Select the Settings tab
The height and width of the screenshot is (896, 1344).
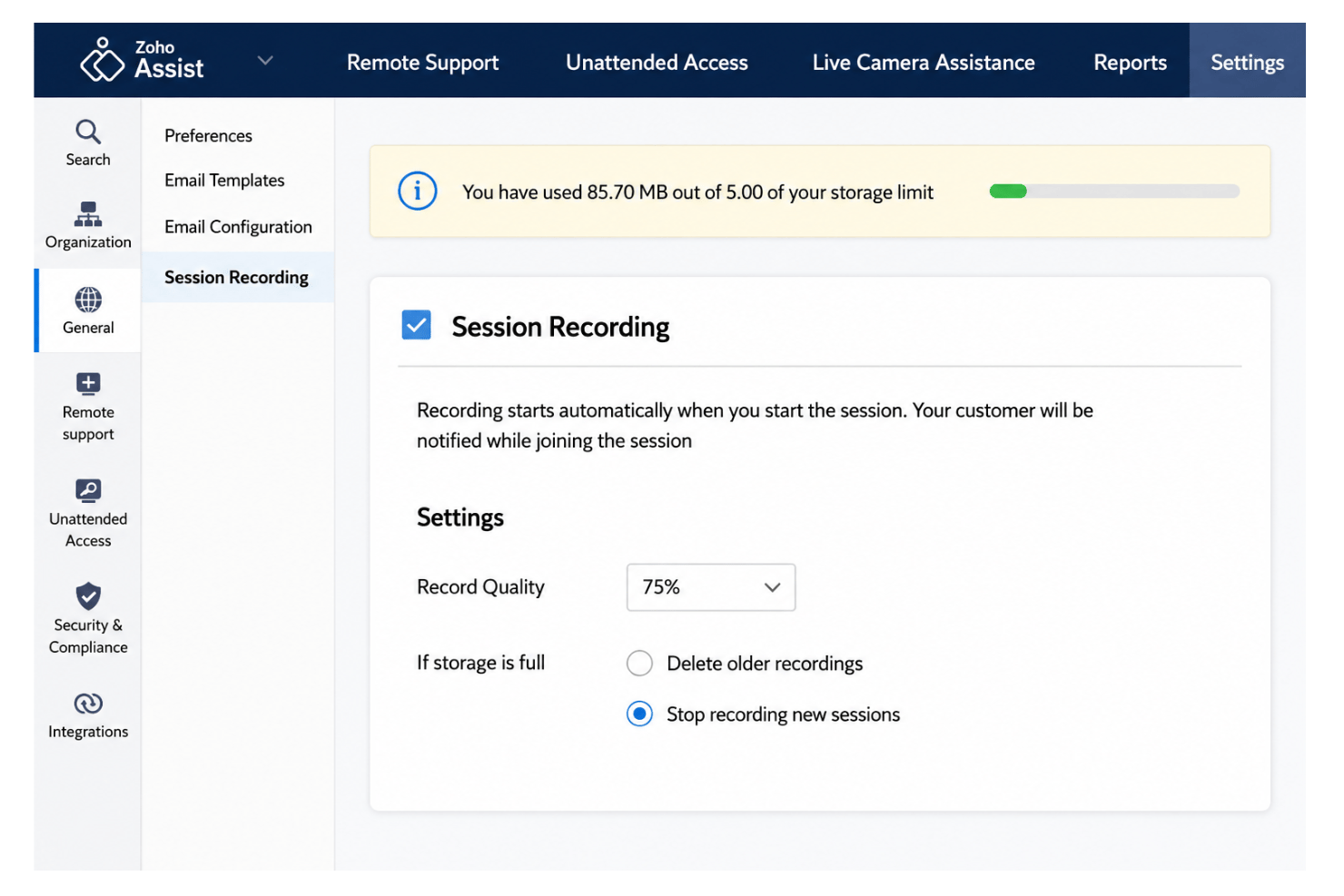pos(1247,61)
